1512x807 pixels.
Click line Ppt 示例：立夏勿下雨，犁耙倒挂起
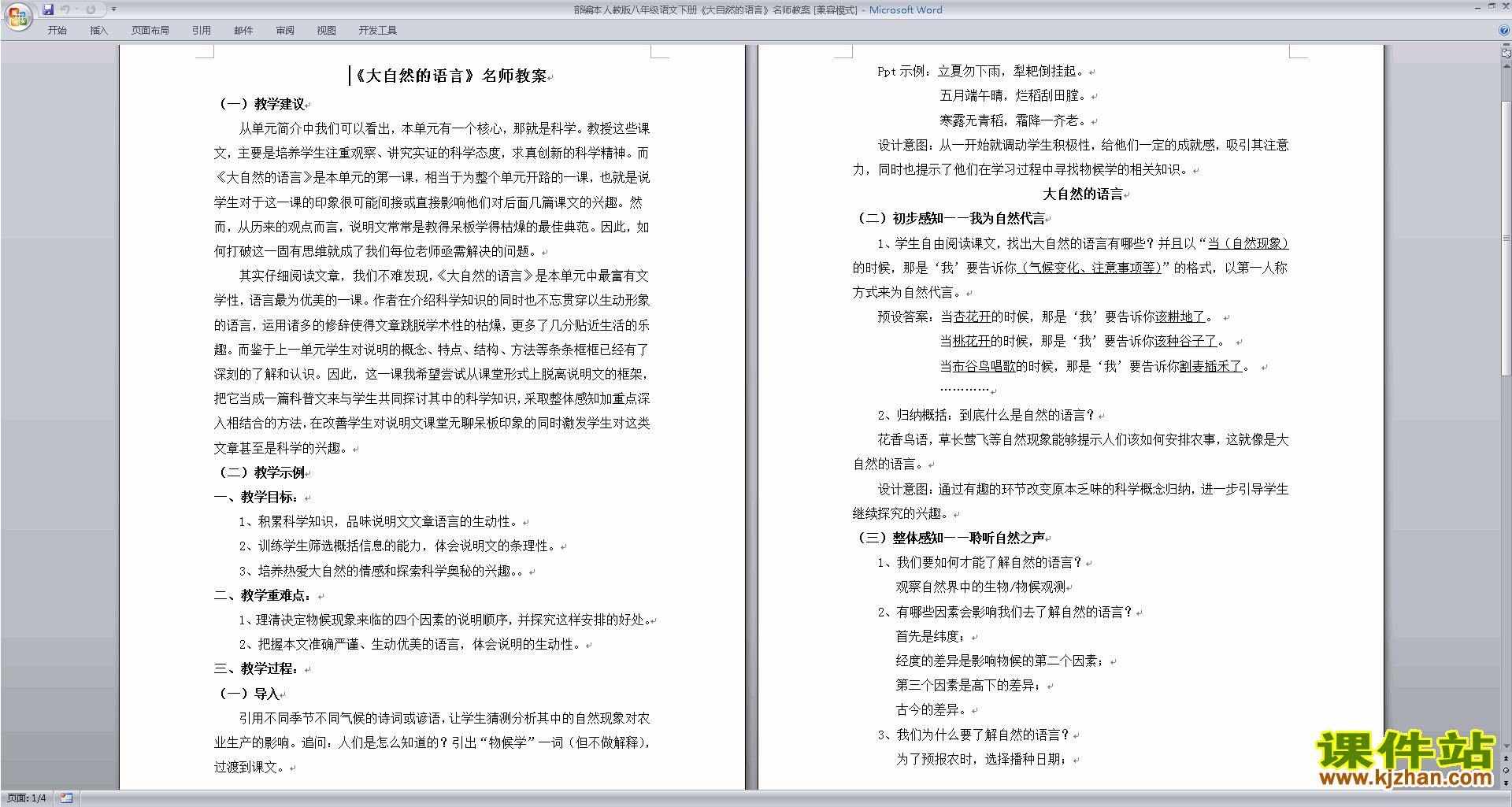(x=981, y=71)
